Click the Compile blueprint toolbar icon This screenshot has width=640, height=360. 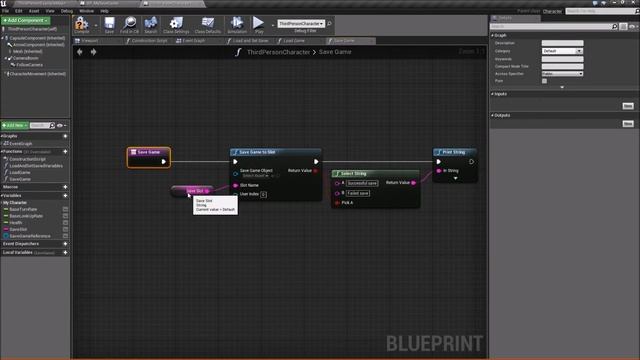tap(82, 23)
